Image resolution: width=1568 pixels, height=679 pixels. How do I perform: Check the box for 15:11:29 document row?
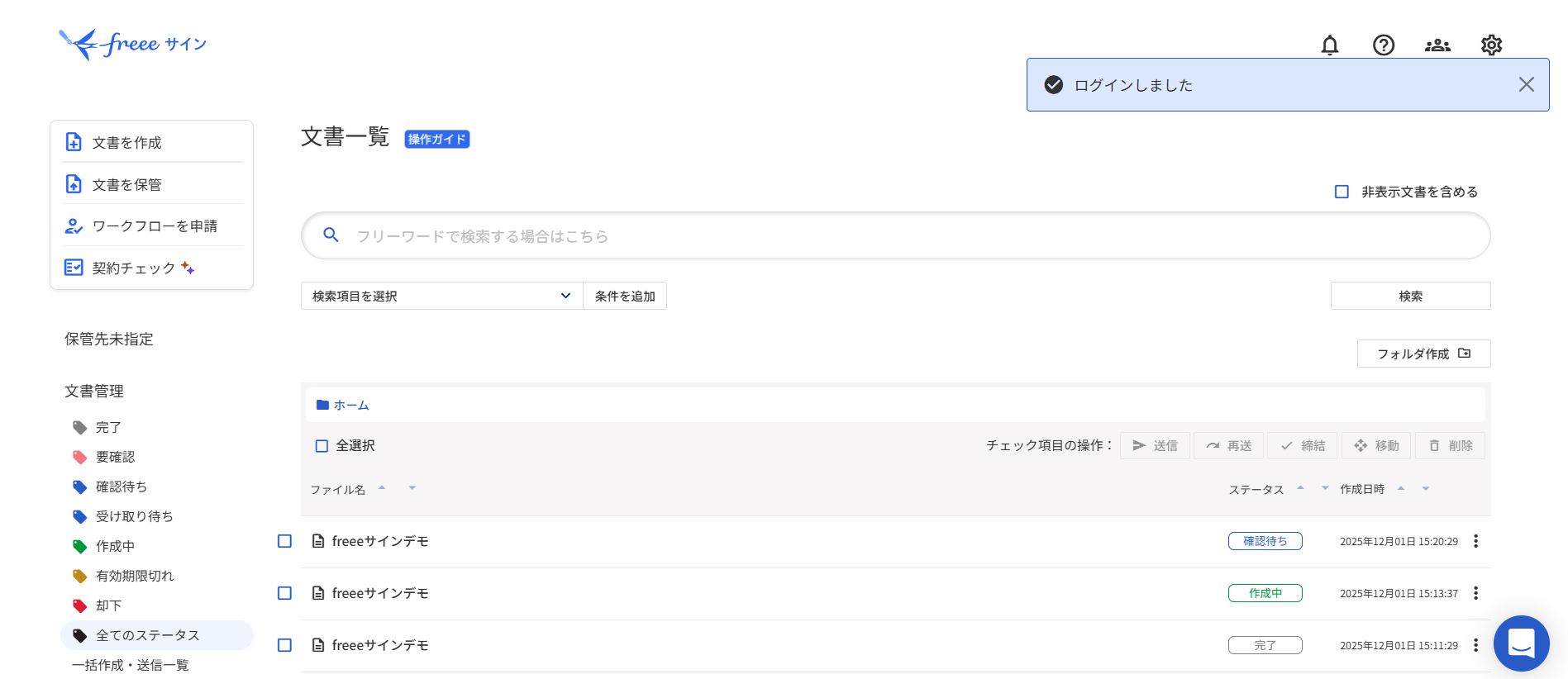[x=284, y=645]
